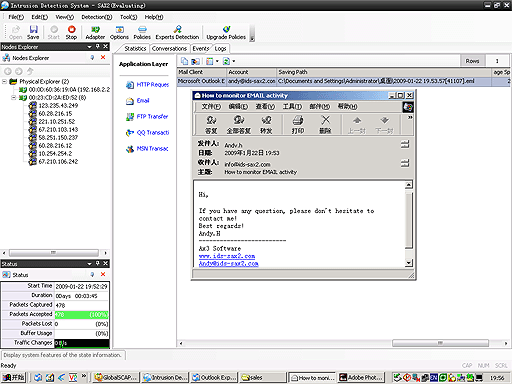Select Email in Application Layer
The image size is (512, 384).
point(138,101)
